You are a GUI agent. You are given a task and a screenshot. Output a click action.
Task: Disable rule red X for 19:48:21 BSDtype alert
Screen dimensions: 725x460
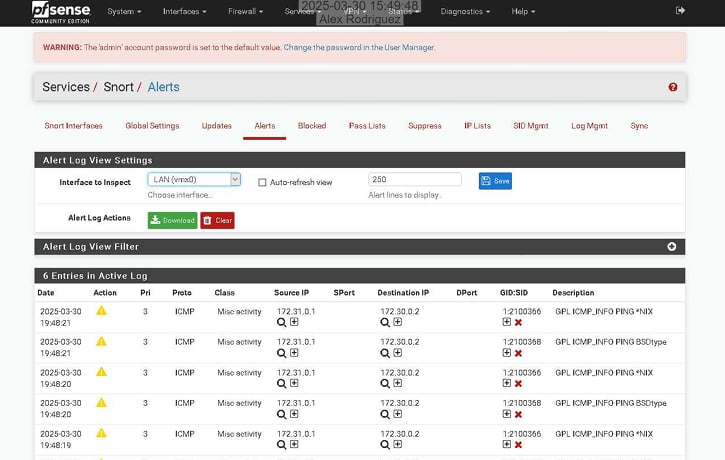(518, 354)
